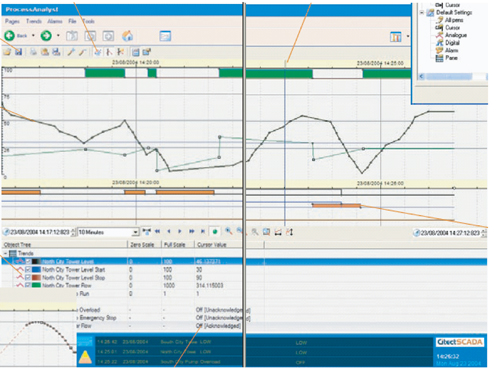Click the green auto-scroll live button
This screenshot has width=500, height=372.
(215, 231)
